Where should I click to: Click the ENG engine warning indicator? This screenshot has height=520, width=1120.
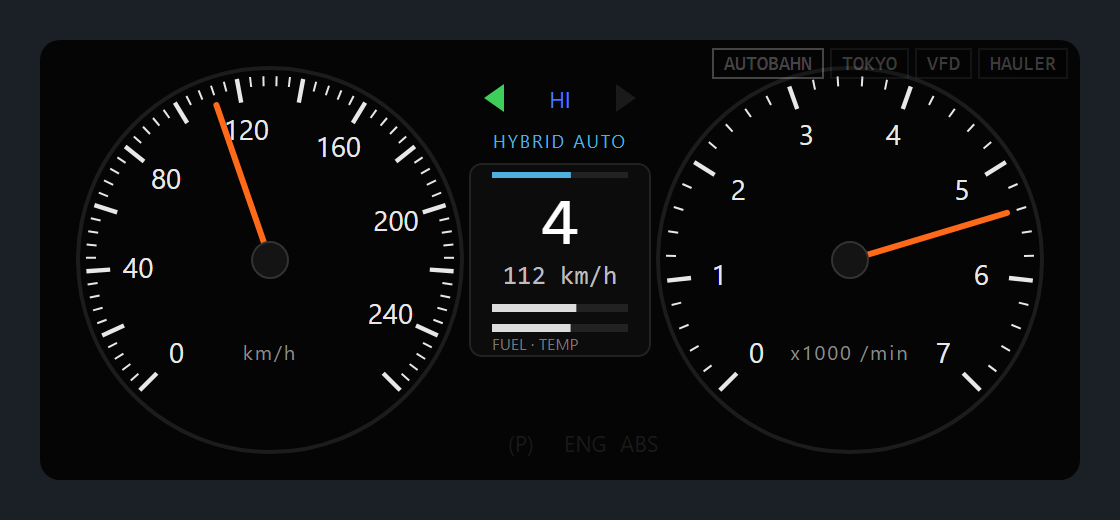(585, 445)
